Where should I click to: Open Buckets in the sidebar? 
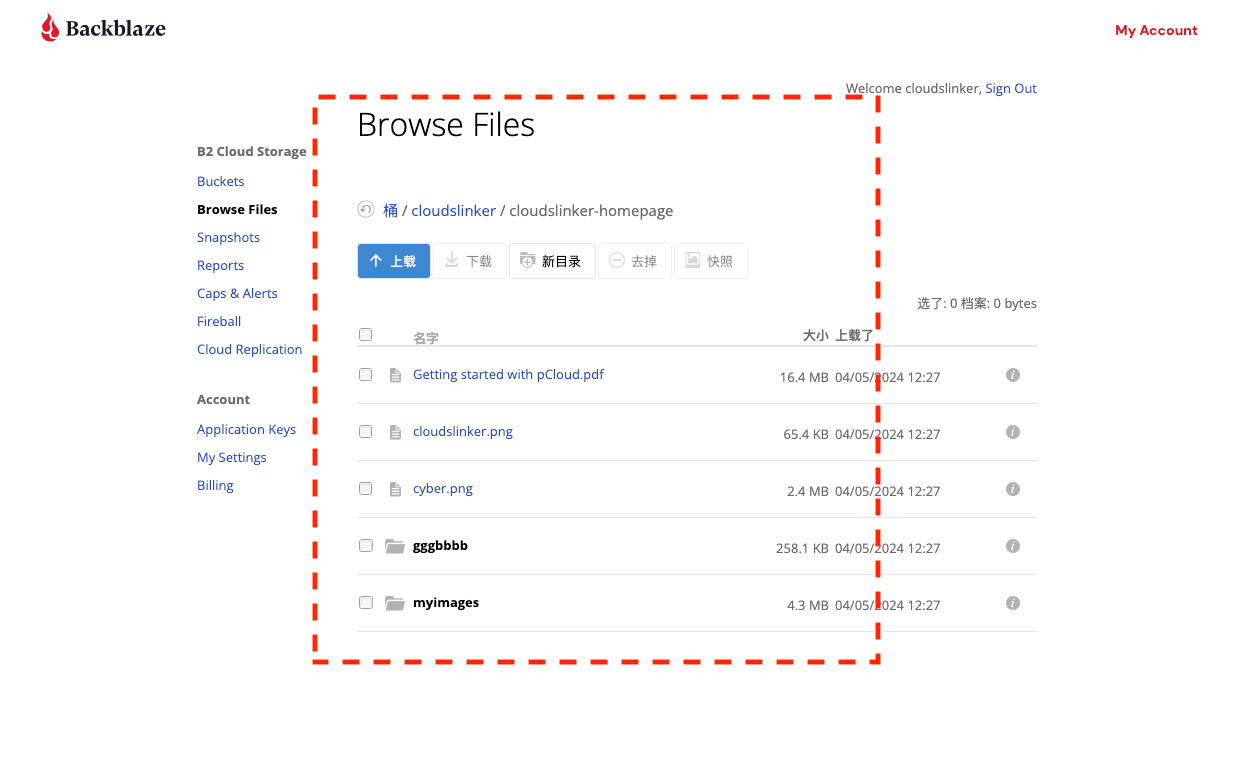coord(220,181)
